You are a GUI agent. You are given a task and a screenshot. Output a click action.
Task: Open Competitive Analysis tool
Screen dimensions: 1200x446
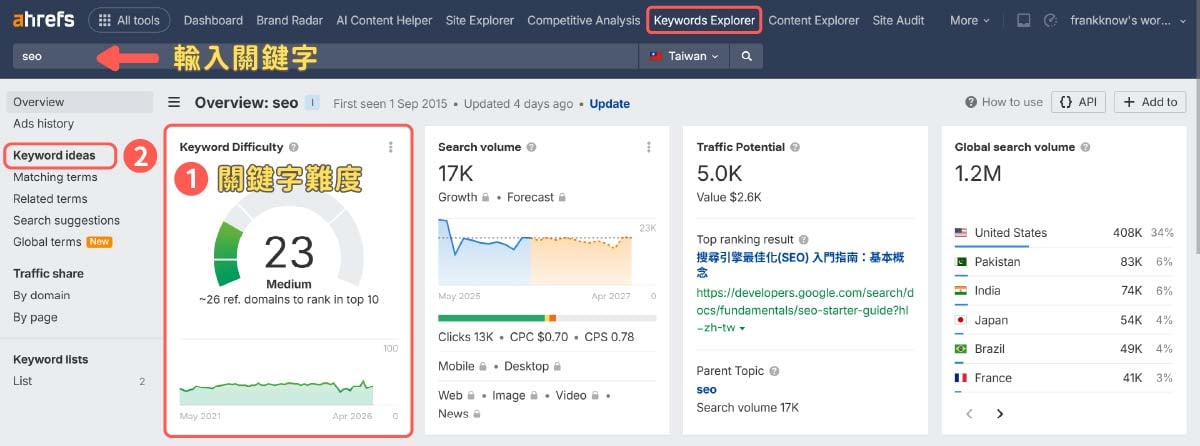[x=583, y=20]
